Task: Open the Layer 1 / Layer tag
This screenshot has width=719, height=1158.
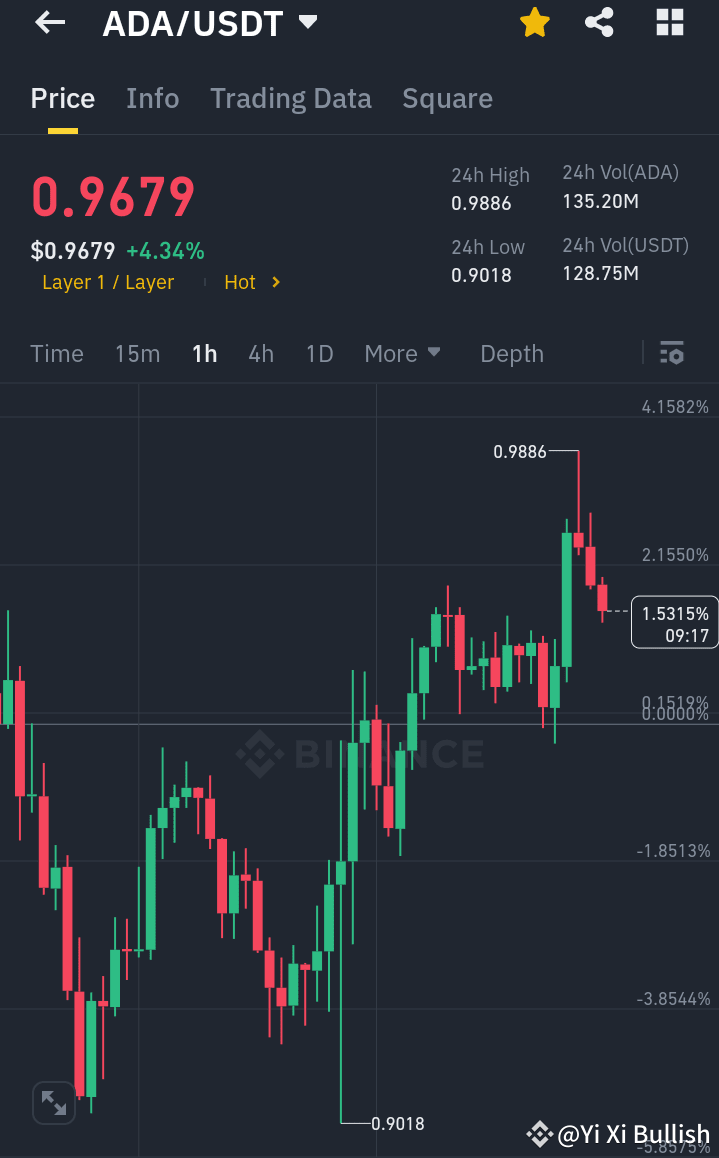Action: coord(108,282)
